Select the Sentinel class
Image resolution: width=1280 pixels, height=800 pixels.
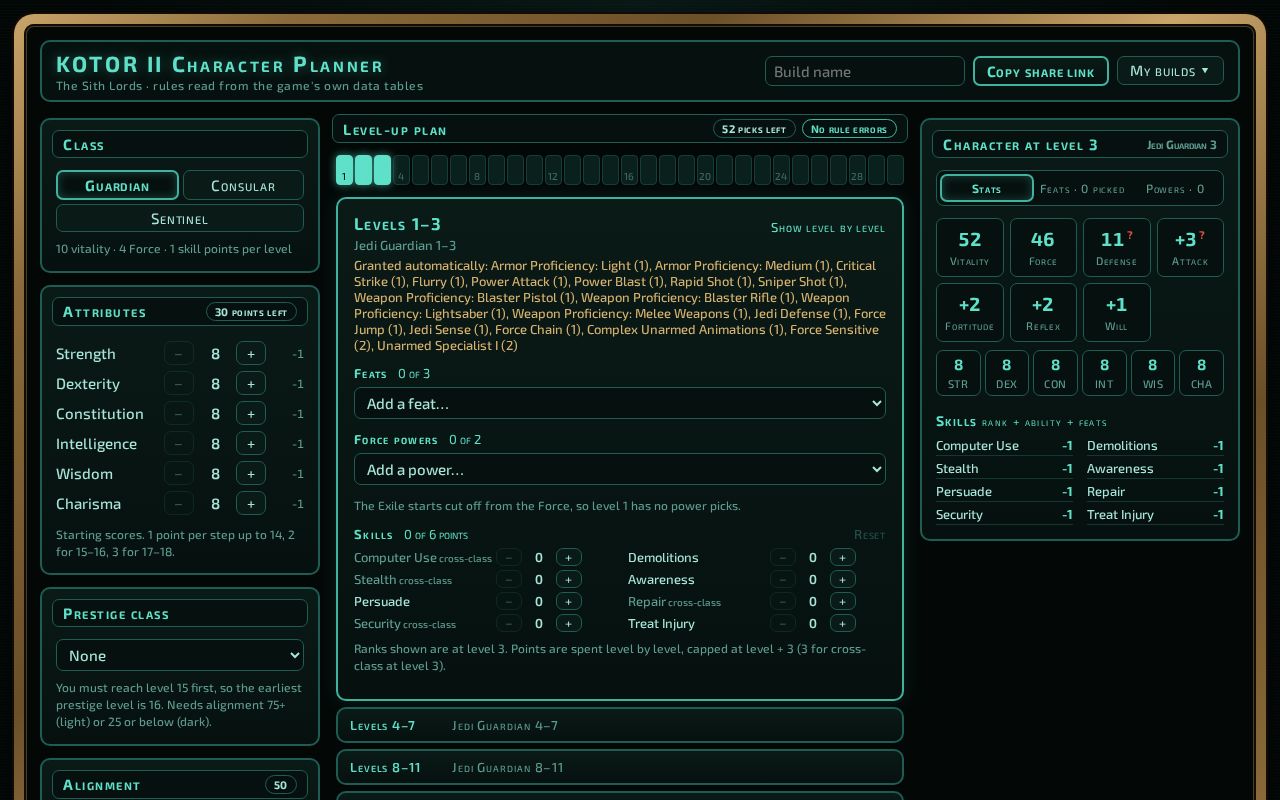(180, 218)
